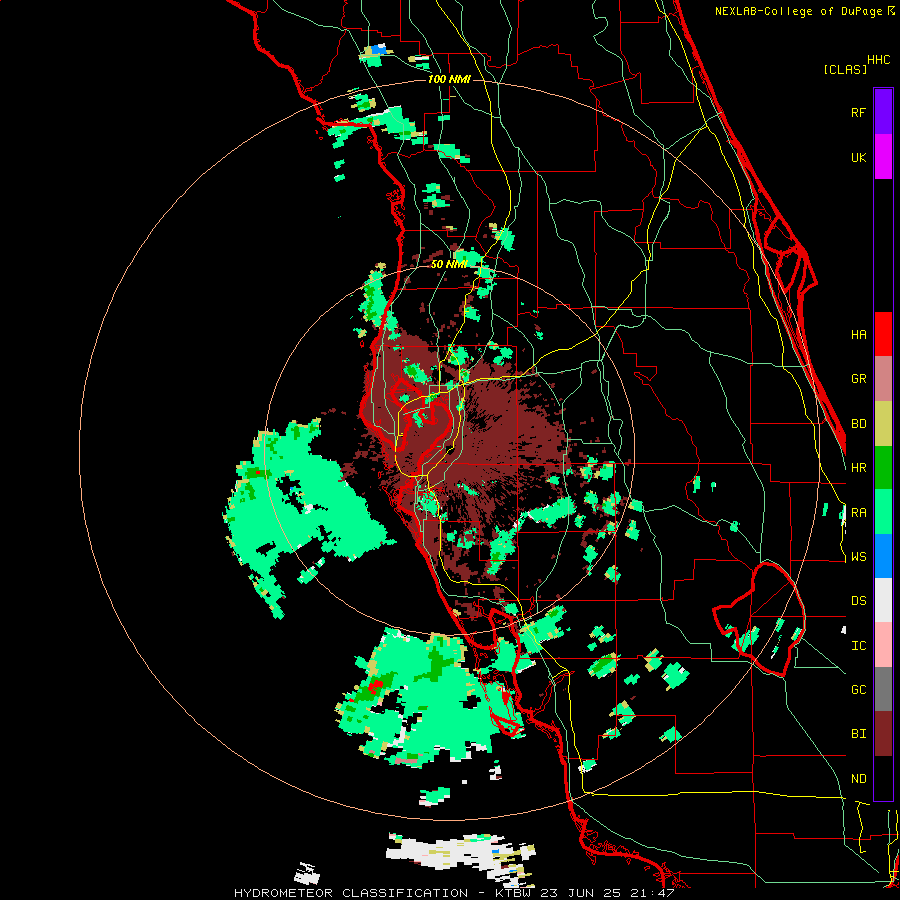900x900 pixels.
Task: Click the 100 NMI range ring label
Action: coord(449,79)
